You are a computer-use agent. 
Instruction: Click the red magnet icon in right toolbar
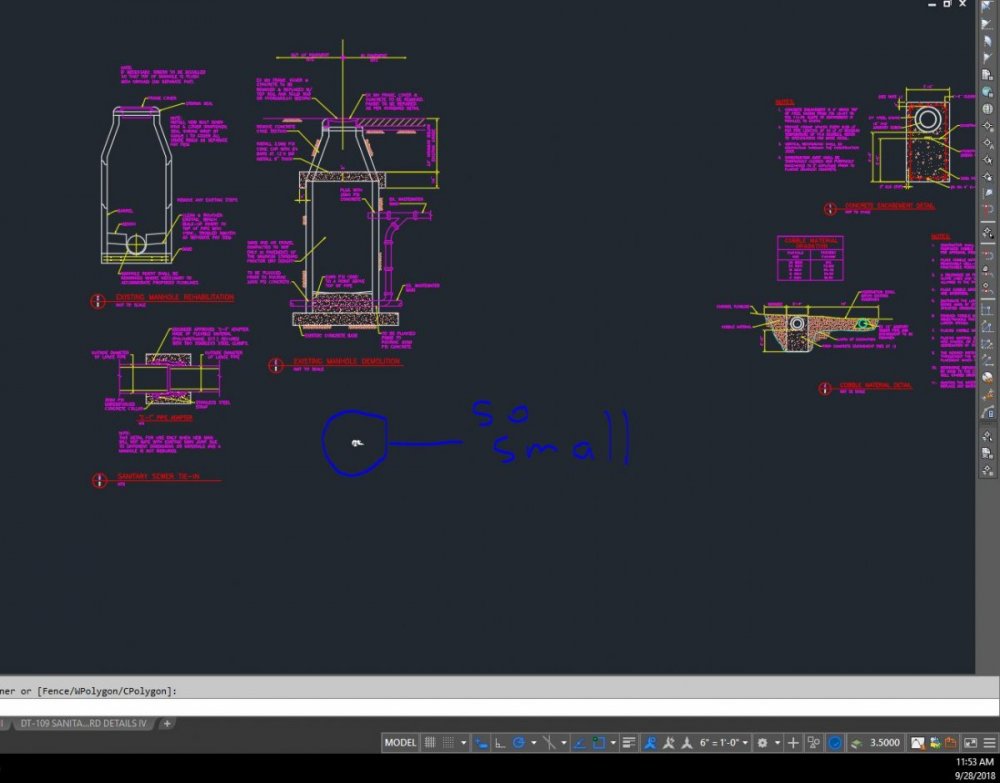(987, 209)
